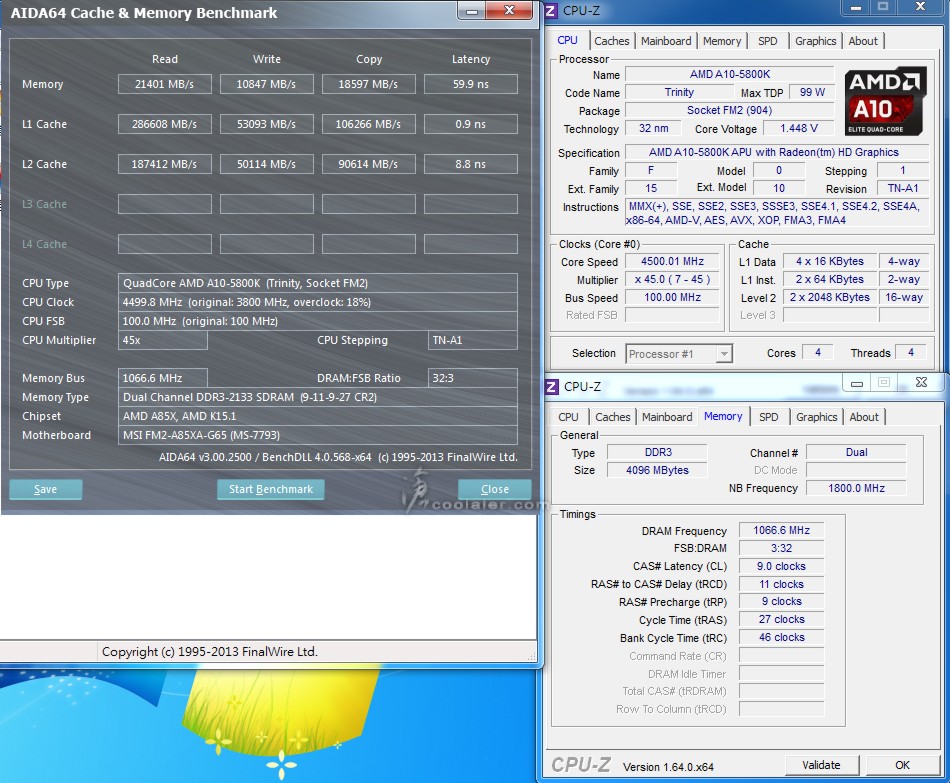The width and height of the screenshot is (950, 783).
Task: Click the AMD A10 processor logo
Action: click(885, 101)
